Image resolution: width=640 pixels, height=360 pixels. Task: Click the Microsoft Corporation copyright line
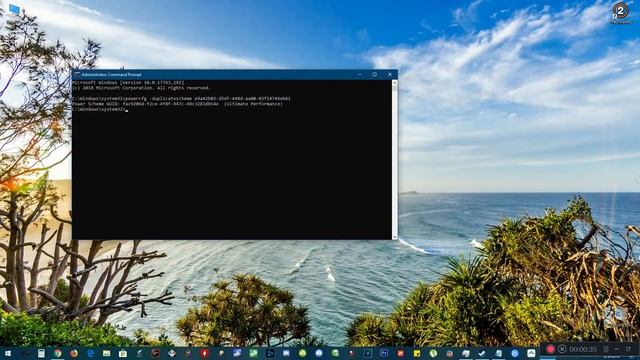point(141,88)
